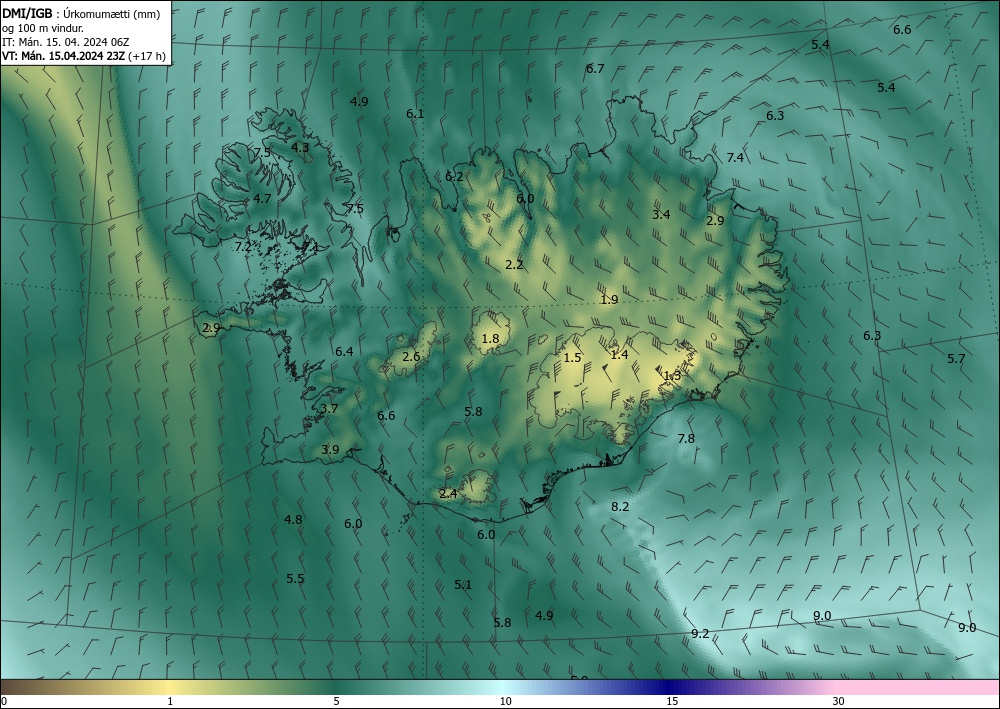Click the colour scale label '15'

point(672,701)
